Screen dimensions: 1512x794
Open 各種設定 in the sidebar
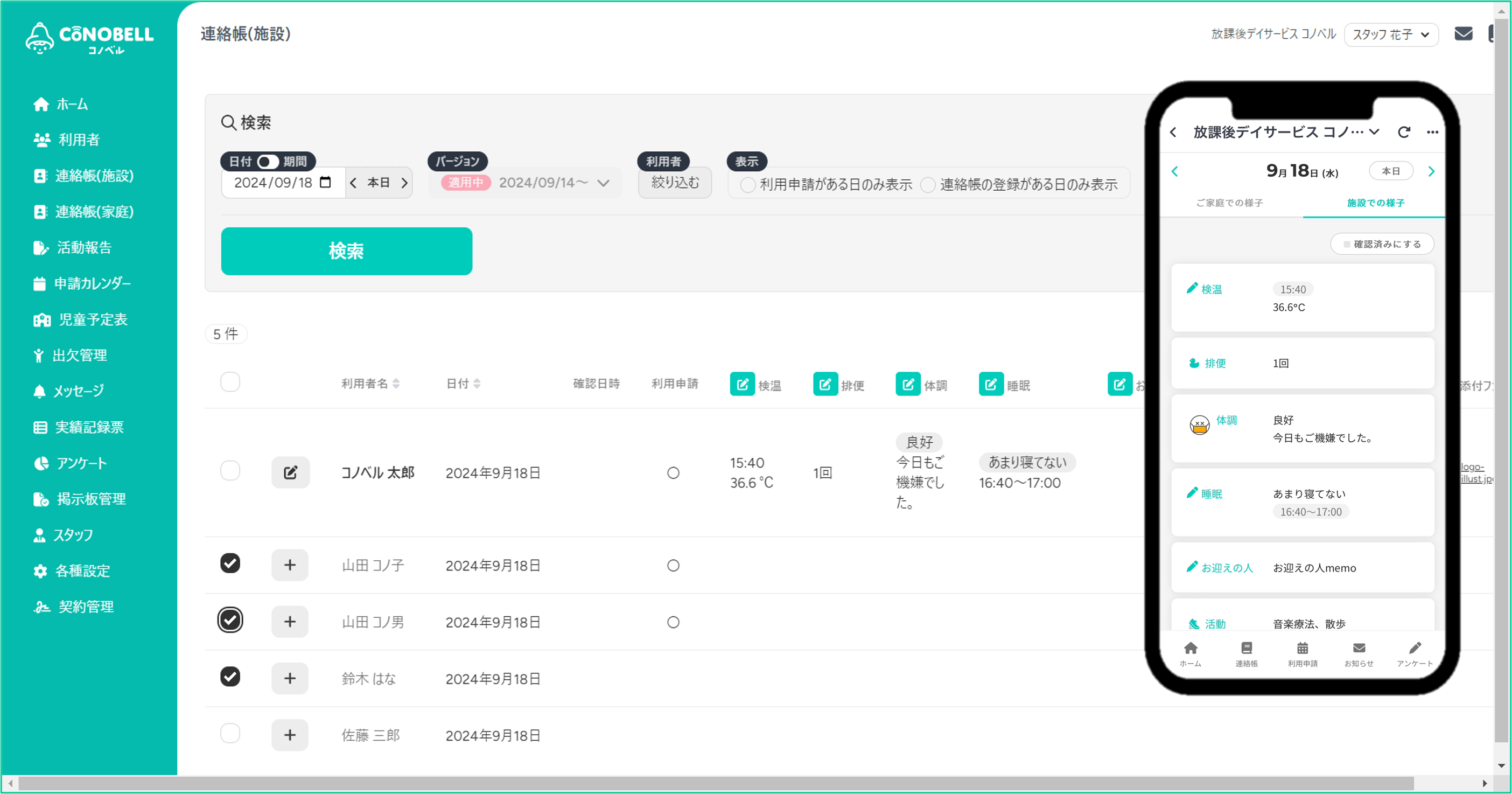point(72,571)
